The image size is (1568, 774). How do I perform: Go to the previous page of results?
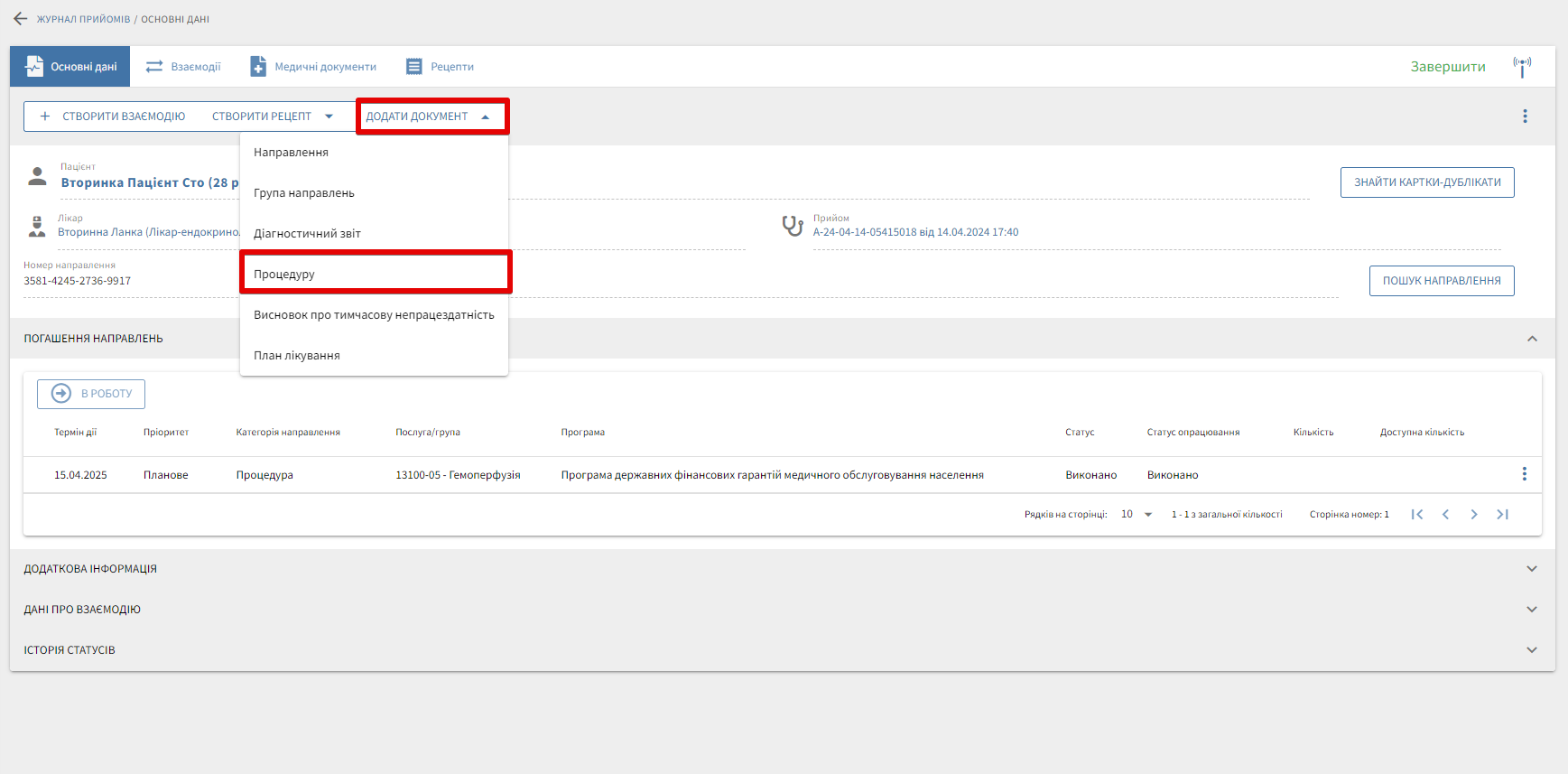point(1445,515)
